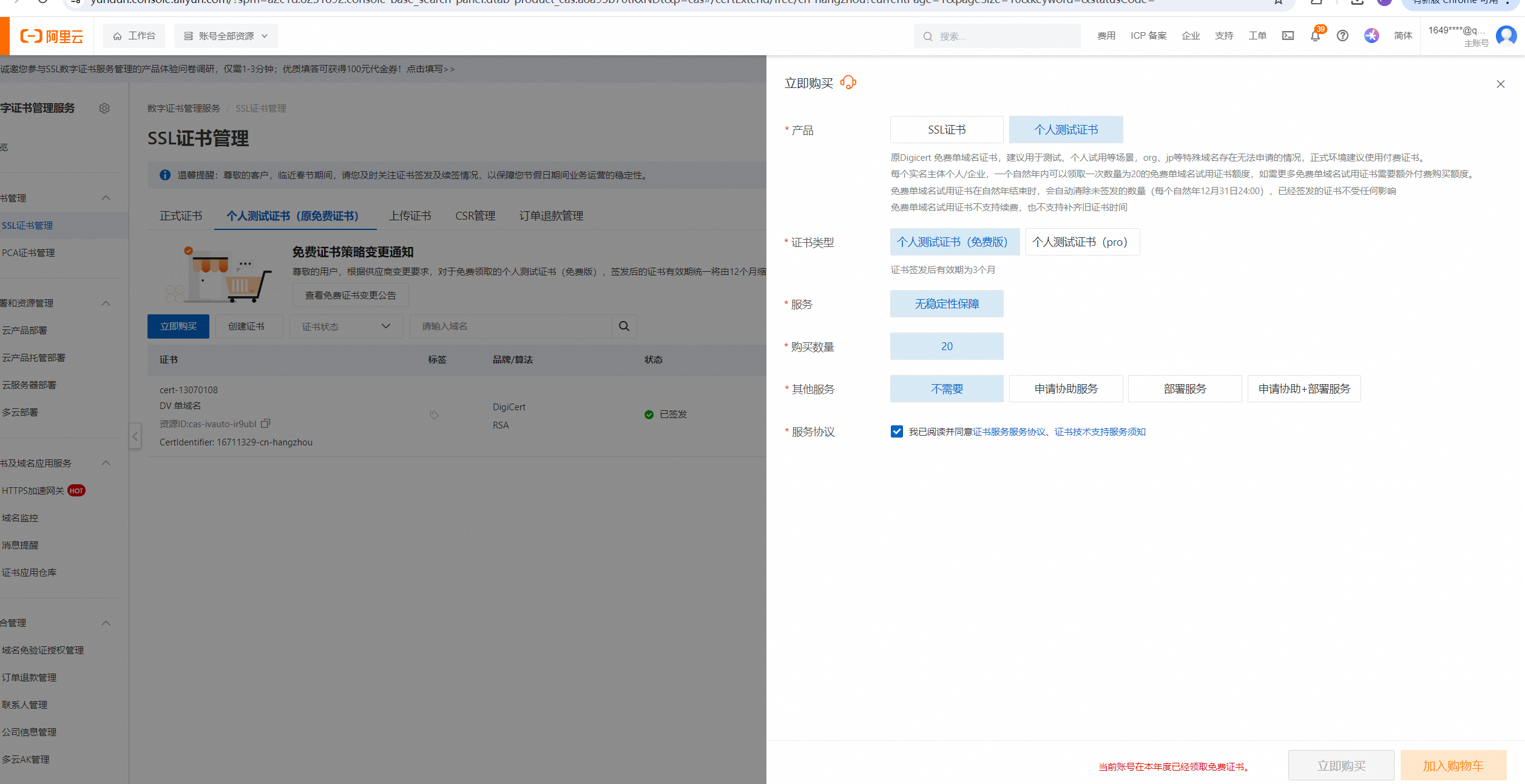Select the 个人测试证书 product option
This screenshot has height=784, width=1525.
point(1066,130)
